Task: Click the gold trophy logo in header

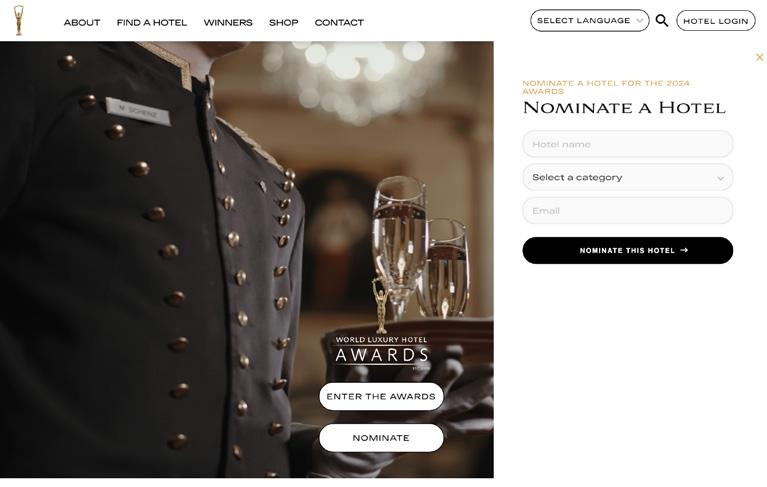Action: tap(19, 20)
